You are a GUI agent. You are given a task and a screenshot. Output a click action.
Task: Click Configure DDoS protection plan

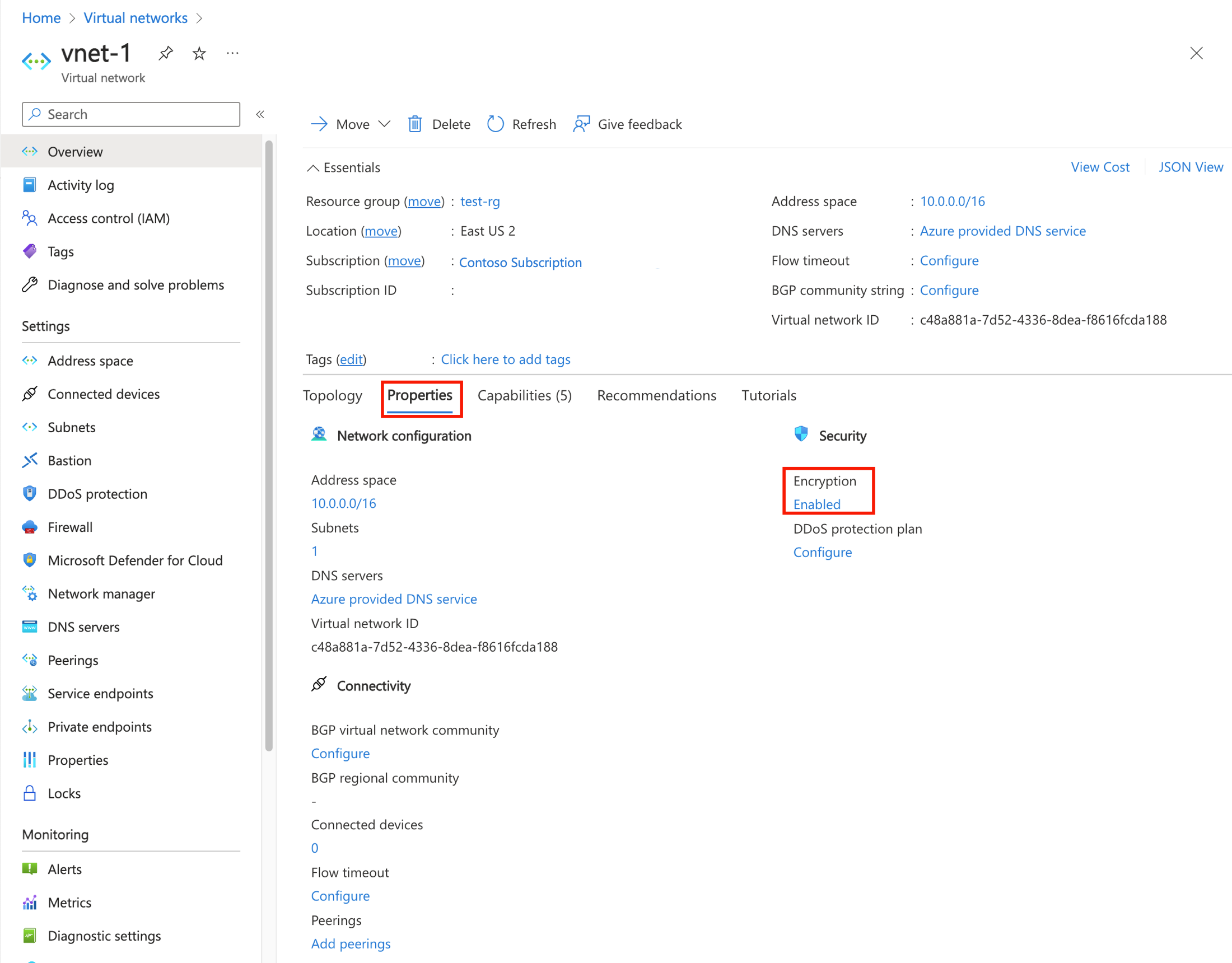(822, 551)
